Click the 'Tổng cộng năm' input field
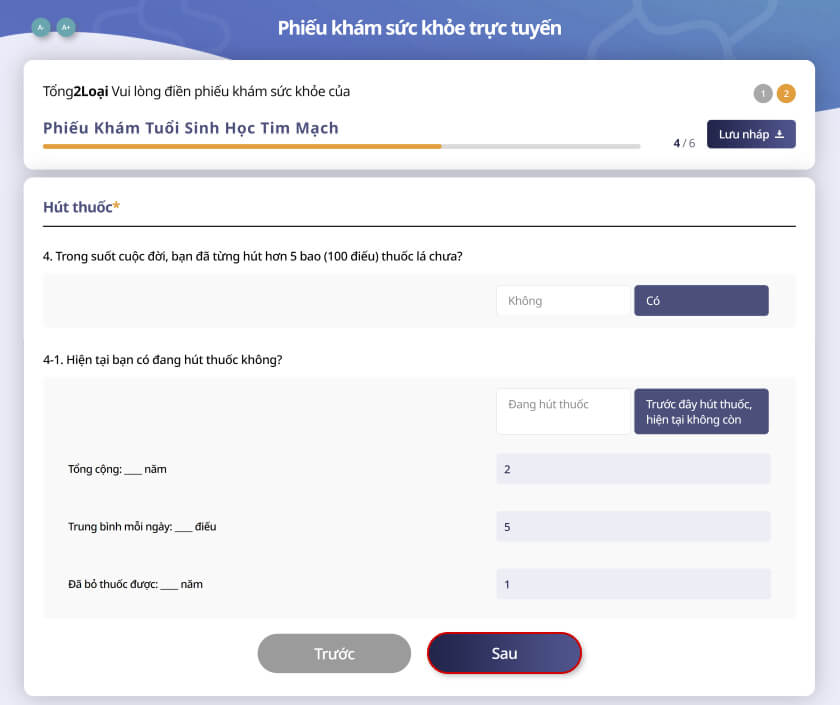Screen dimensions: 840x705 633,469
